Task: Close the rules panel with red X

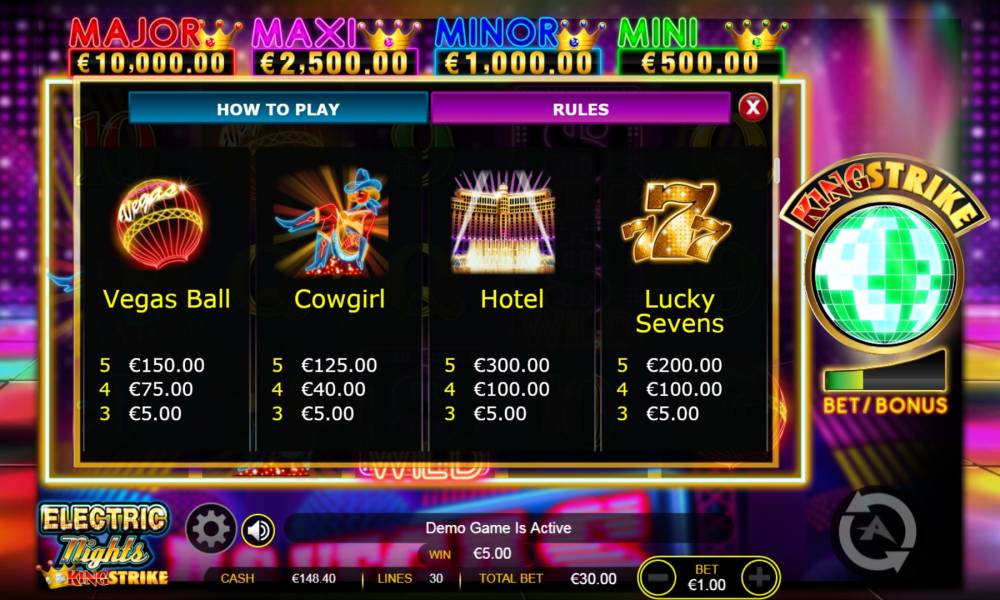Action: pyautogui.click(x=753, y=107)
